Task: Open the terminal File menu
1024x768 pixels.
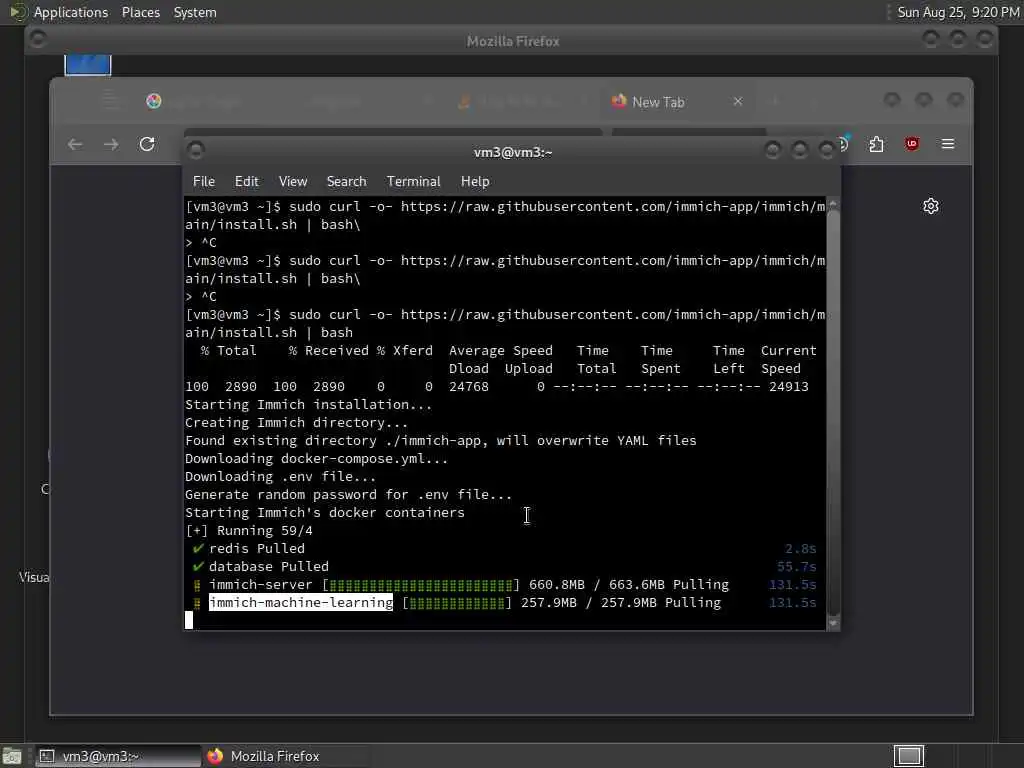Action: pos(204,182)
